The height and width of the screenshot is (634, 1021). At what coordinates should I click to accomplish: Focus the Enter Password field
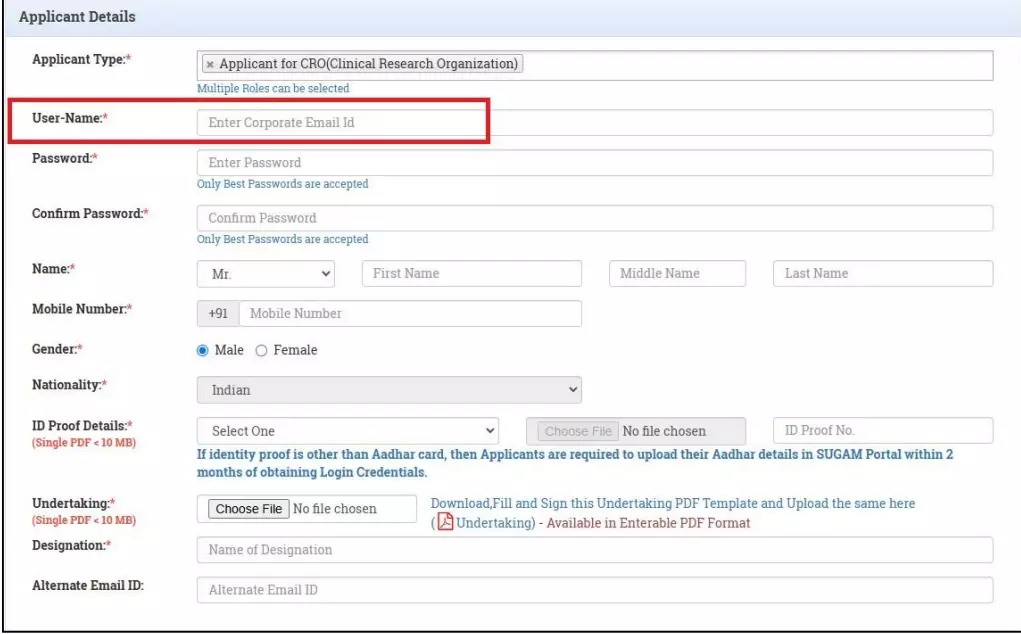click(594, 162)
